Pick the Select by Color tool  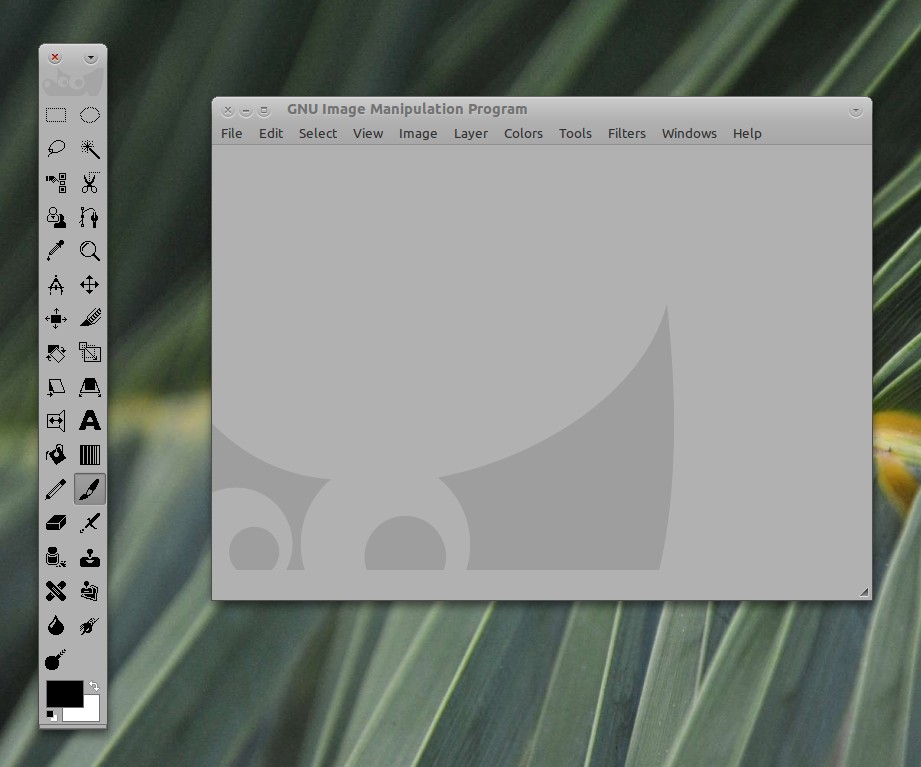pos(56,183)
